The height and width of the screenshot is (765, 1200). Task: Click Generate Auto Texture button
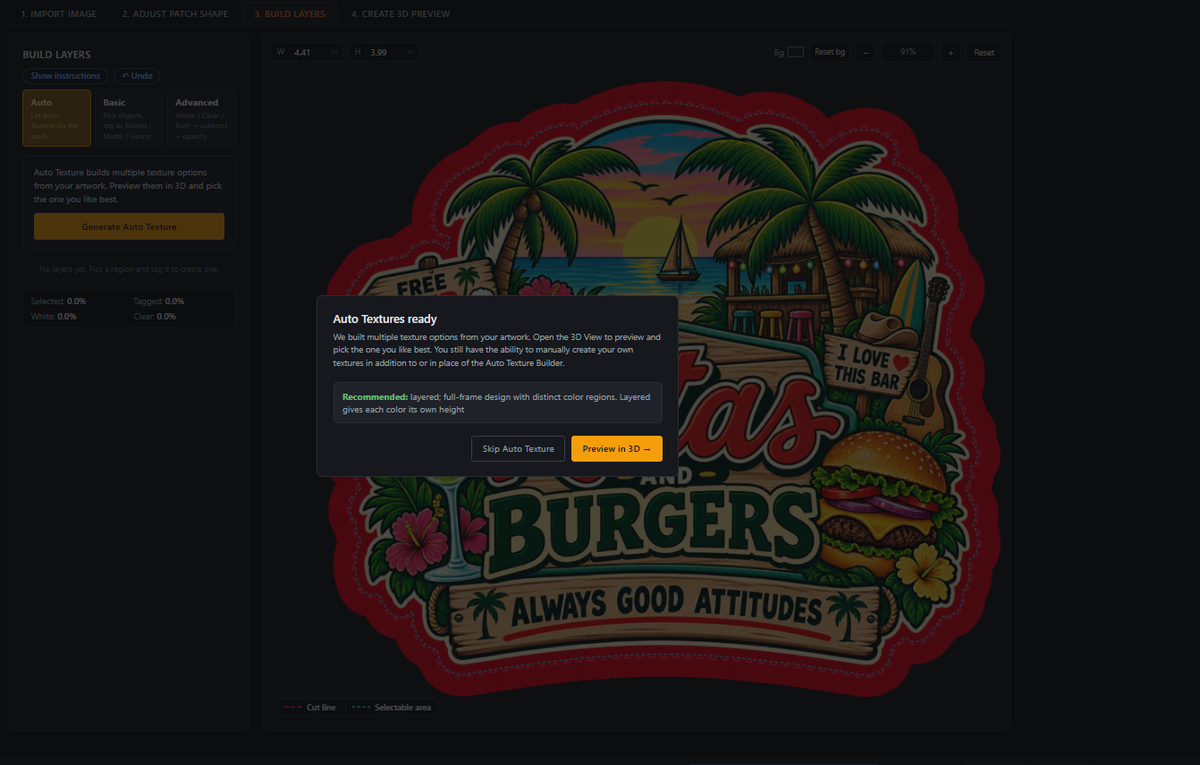[x=129, y=227]
